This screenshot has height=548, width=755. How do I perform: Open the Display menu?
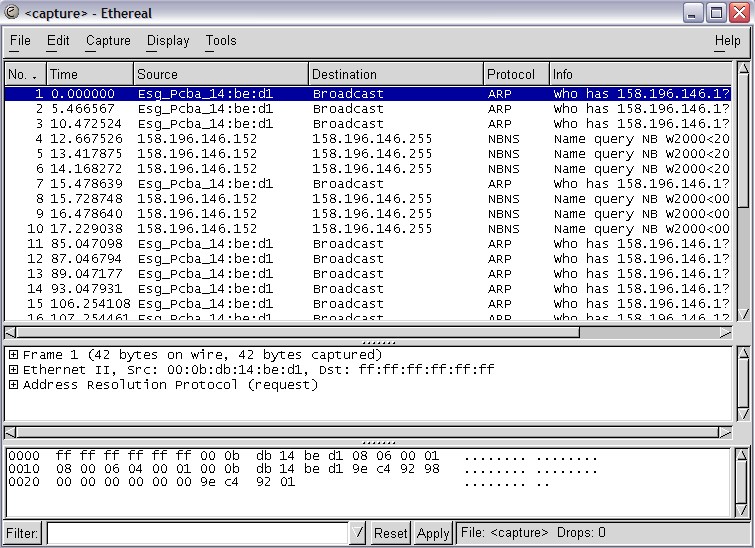168,41
